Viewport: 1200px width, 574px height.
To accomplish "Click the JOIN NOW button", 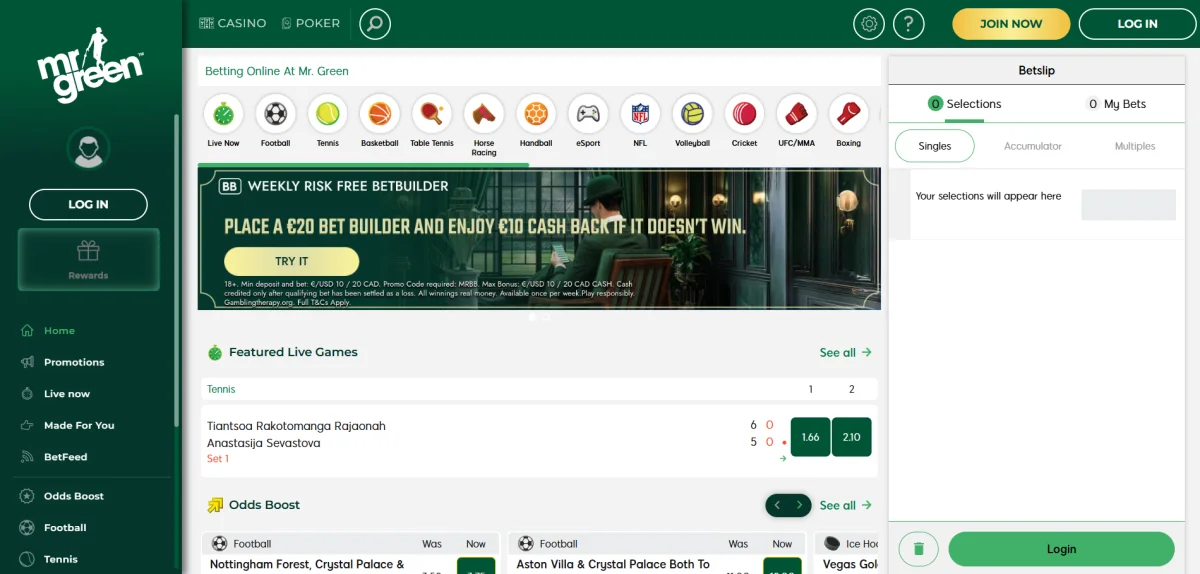I will (1011, 24).
